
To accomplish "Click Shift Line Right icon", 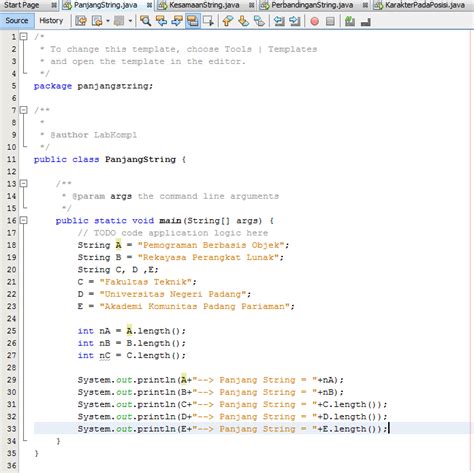I will pyautogui.click(x=295, y=21).
